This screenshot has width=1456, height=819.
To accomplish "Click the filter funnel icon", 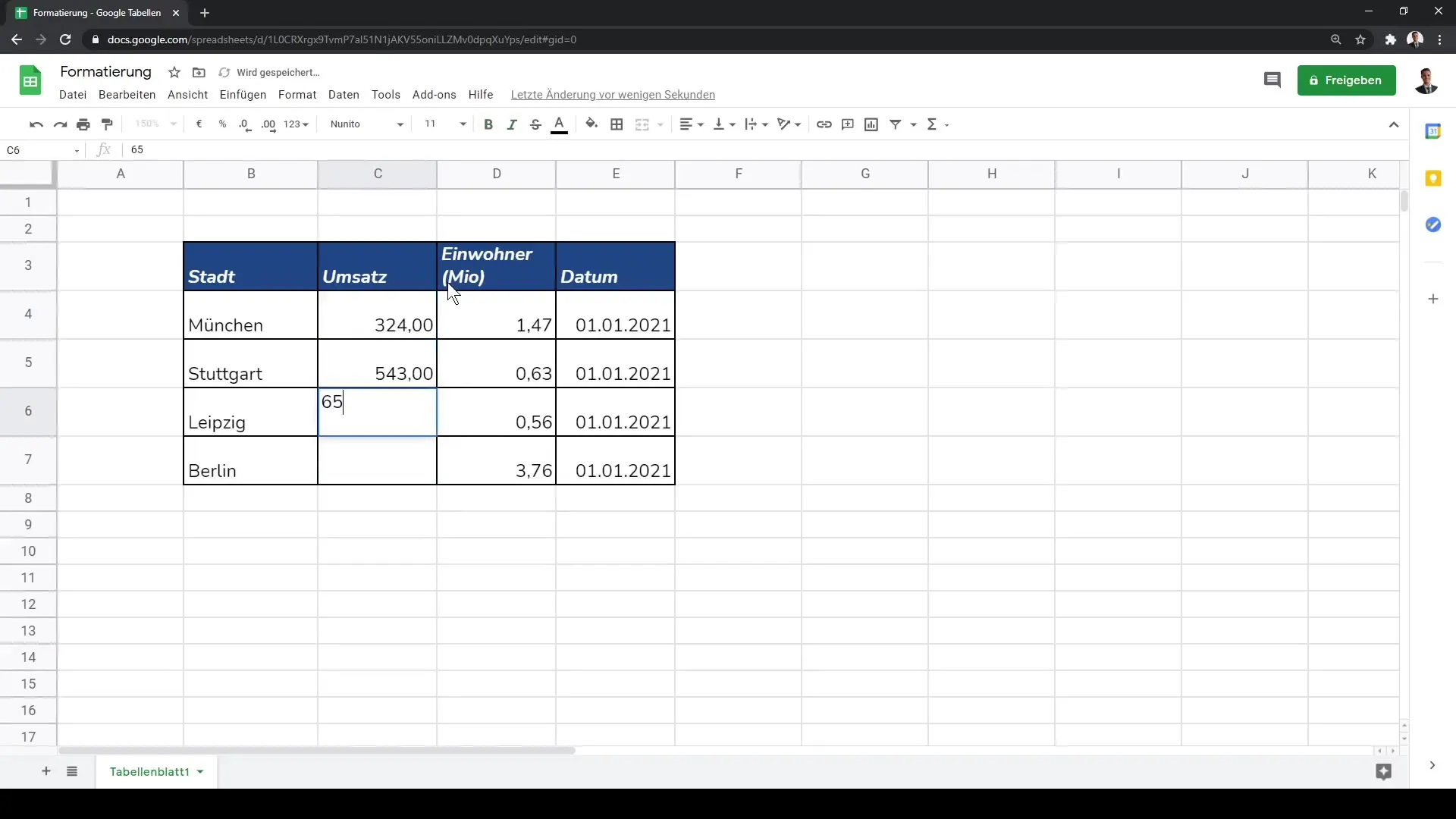I will pos(896,124).
